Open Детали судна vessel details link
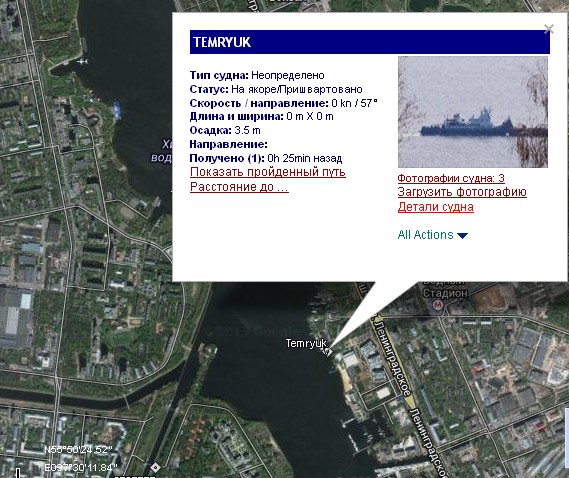 point(435,207)
